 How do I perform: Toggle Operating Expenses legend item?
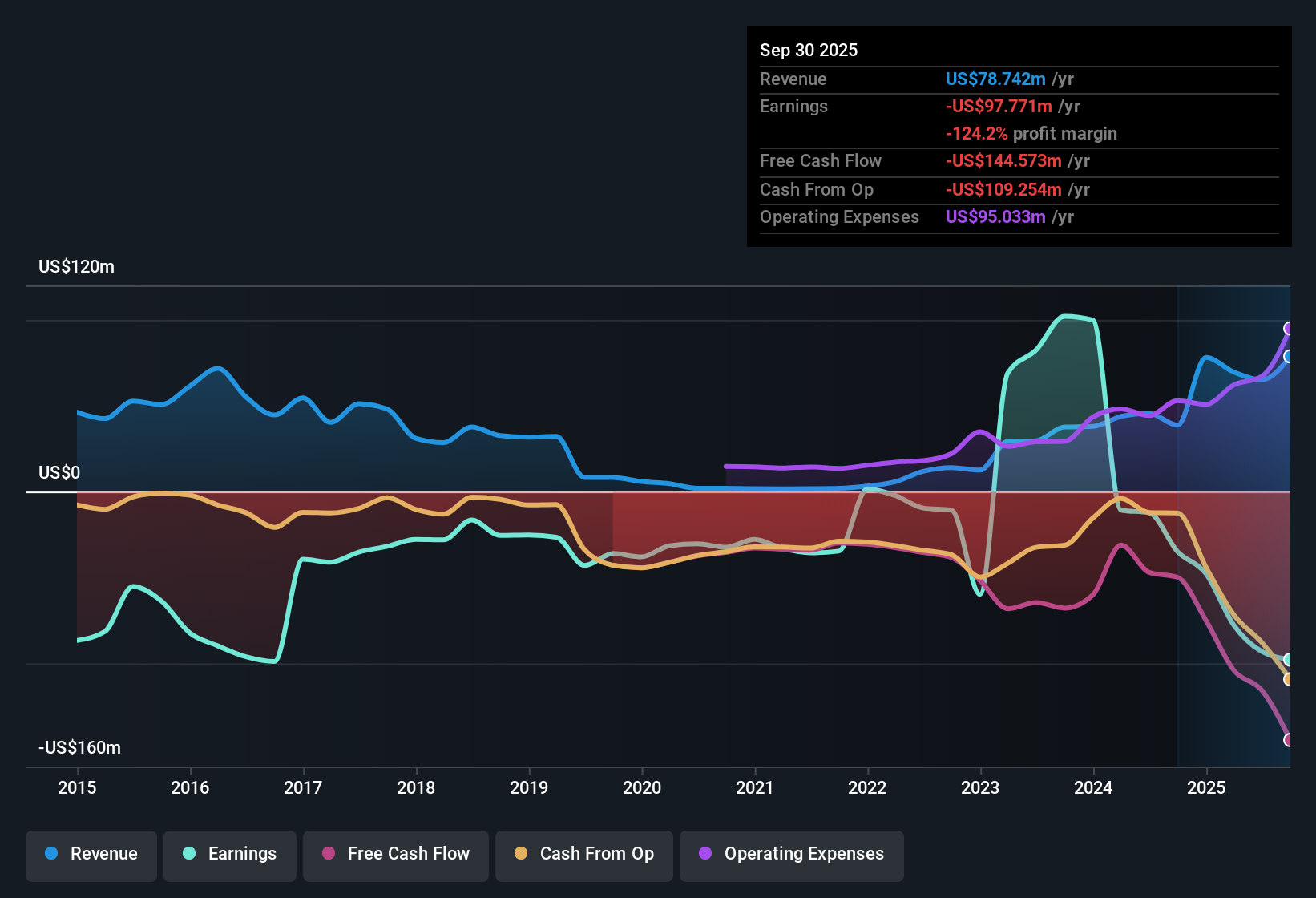tap(792, 855)
